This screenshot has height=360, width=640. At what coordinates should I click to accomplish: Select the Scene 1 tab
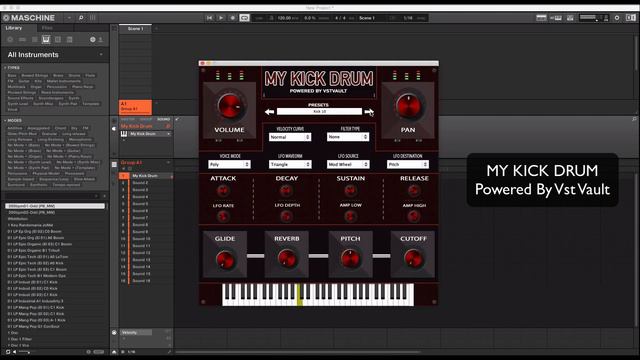coord(136,29)
